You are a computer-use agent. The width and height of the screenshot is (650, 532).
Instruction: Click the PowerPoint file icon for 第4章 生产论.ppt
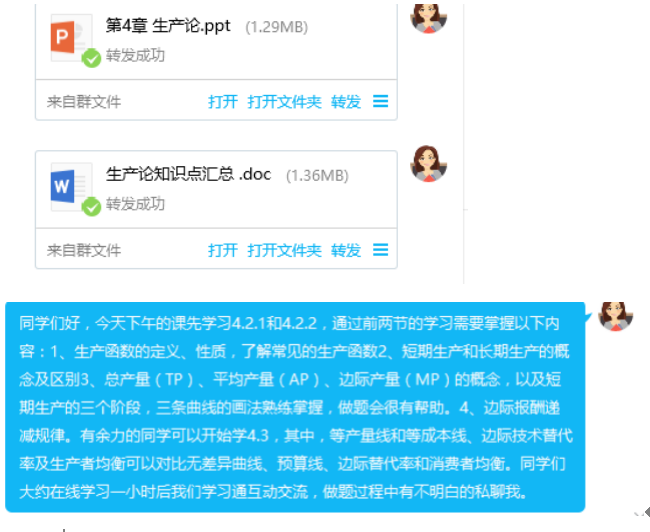coord(70,37)
